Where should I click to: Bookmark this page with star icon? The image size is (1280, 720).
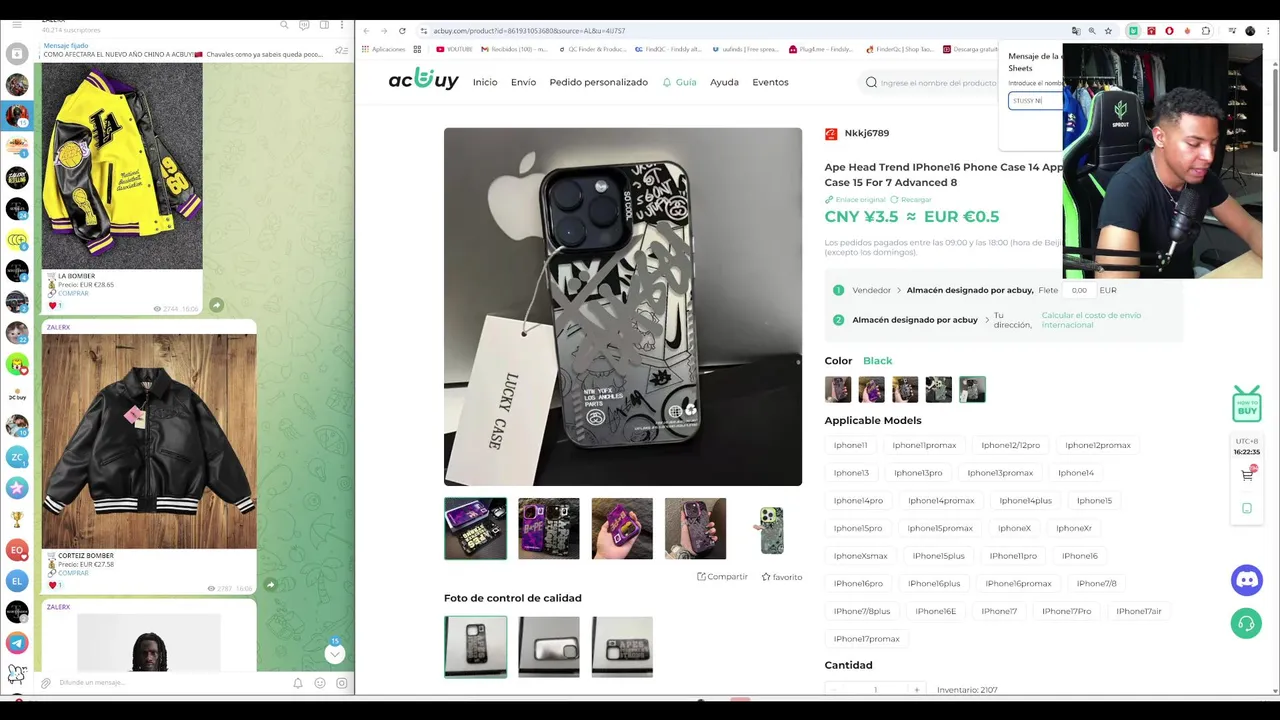[x=1108, y=31]
